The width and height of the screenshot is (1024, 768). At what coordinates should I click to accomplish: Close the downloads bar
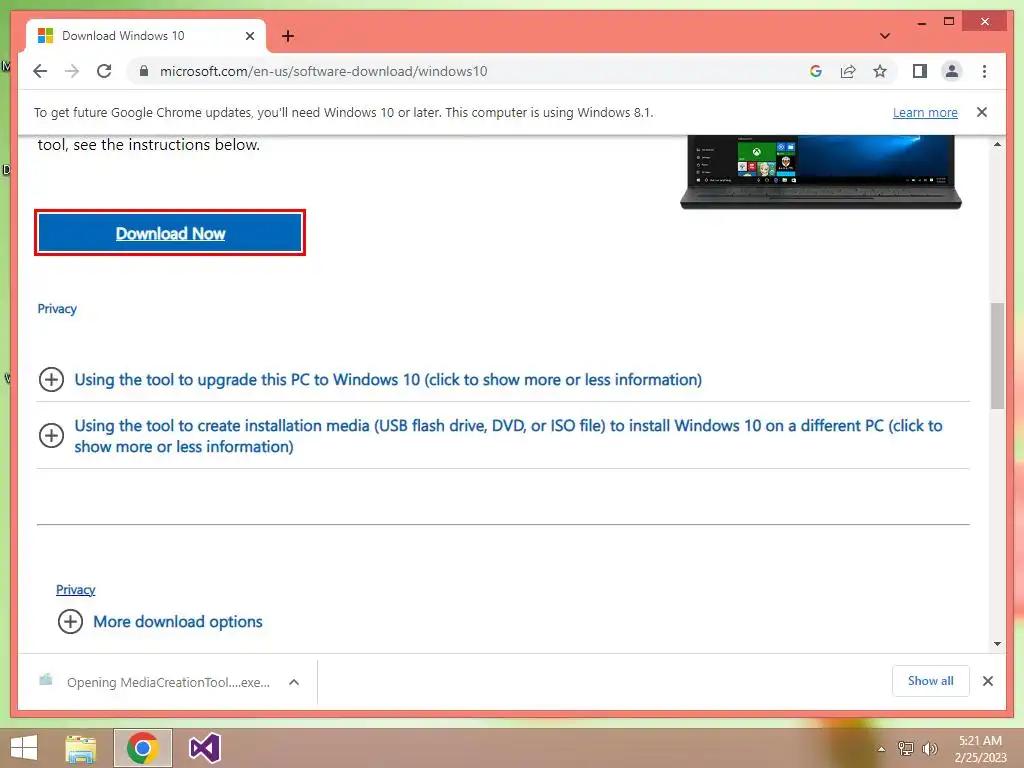[987, 681]
